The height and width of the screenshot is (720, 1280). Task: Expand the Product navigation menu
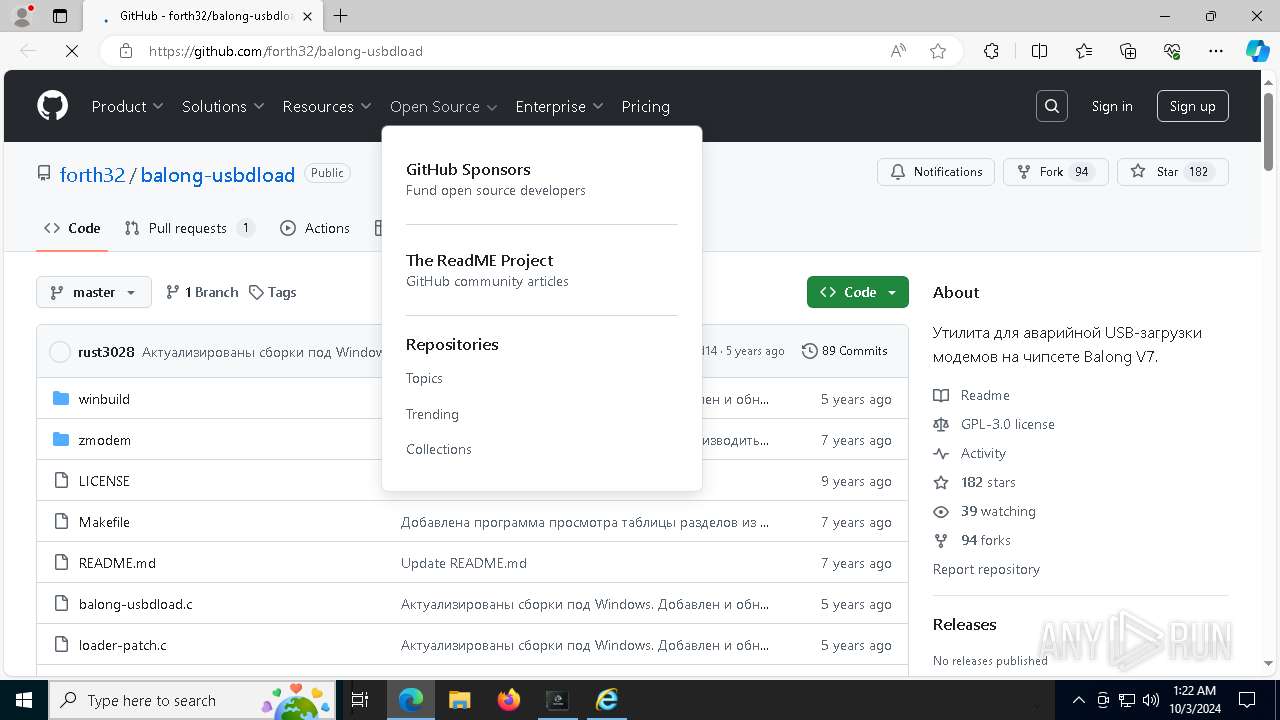127,106
